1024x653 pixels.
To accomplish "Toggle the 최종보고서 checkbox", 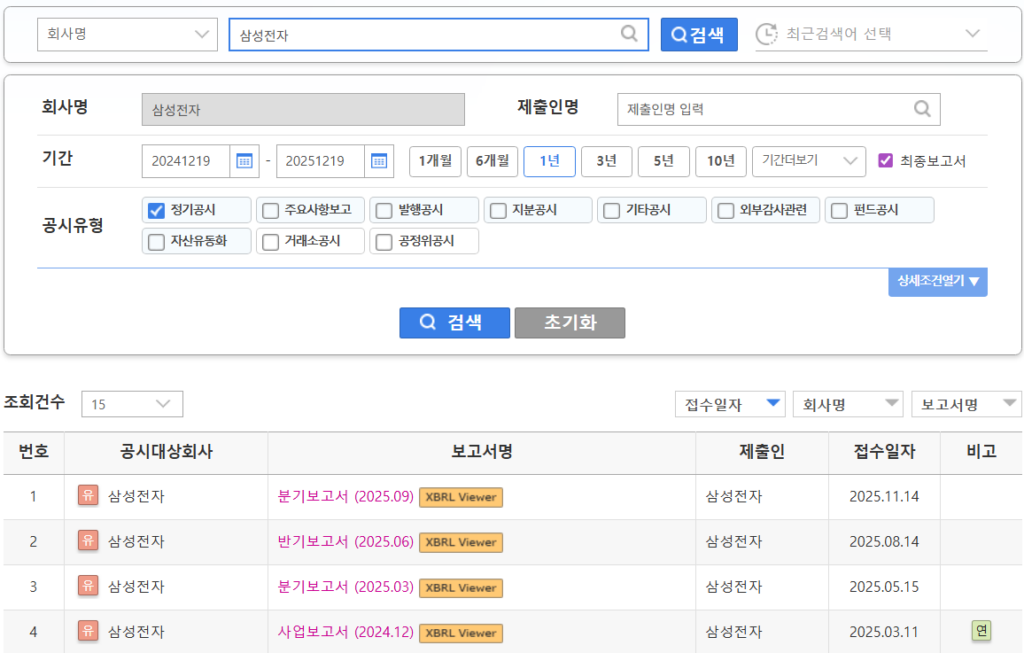I will pos(885,161).
